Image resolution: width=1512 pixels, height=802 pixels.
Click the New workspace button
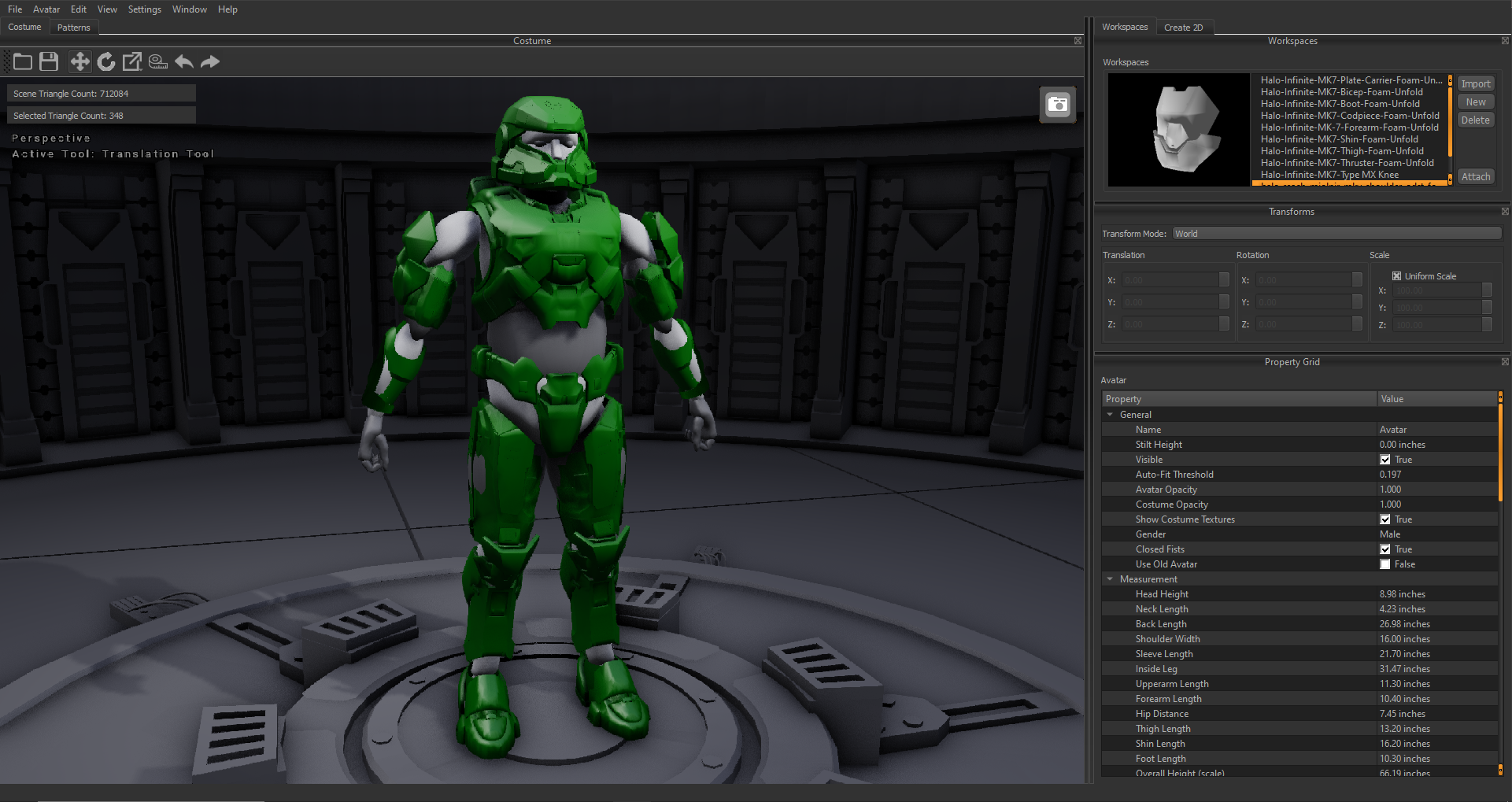coord(1476,102)
